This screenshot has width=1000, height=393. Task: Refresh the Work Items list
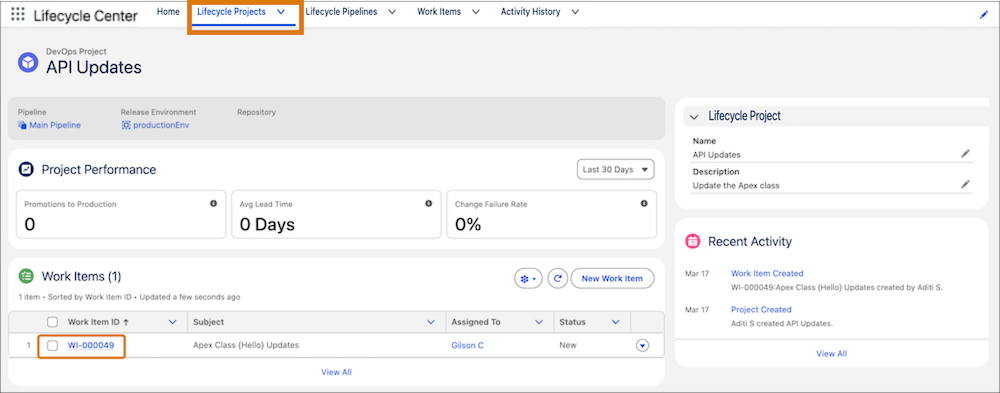click(x=557, y=279)
